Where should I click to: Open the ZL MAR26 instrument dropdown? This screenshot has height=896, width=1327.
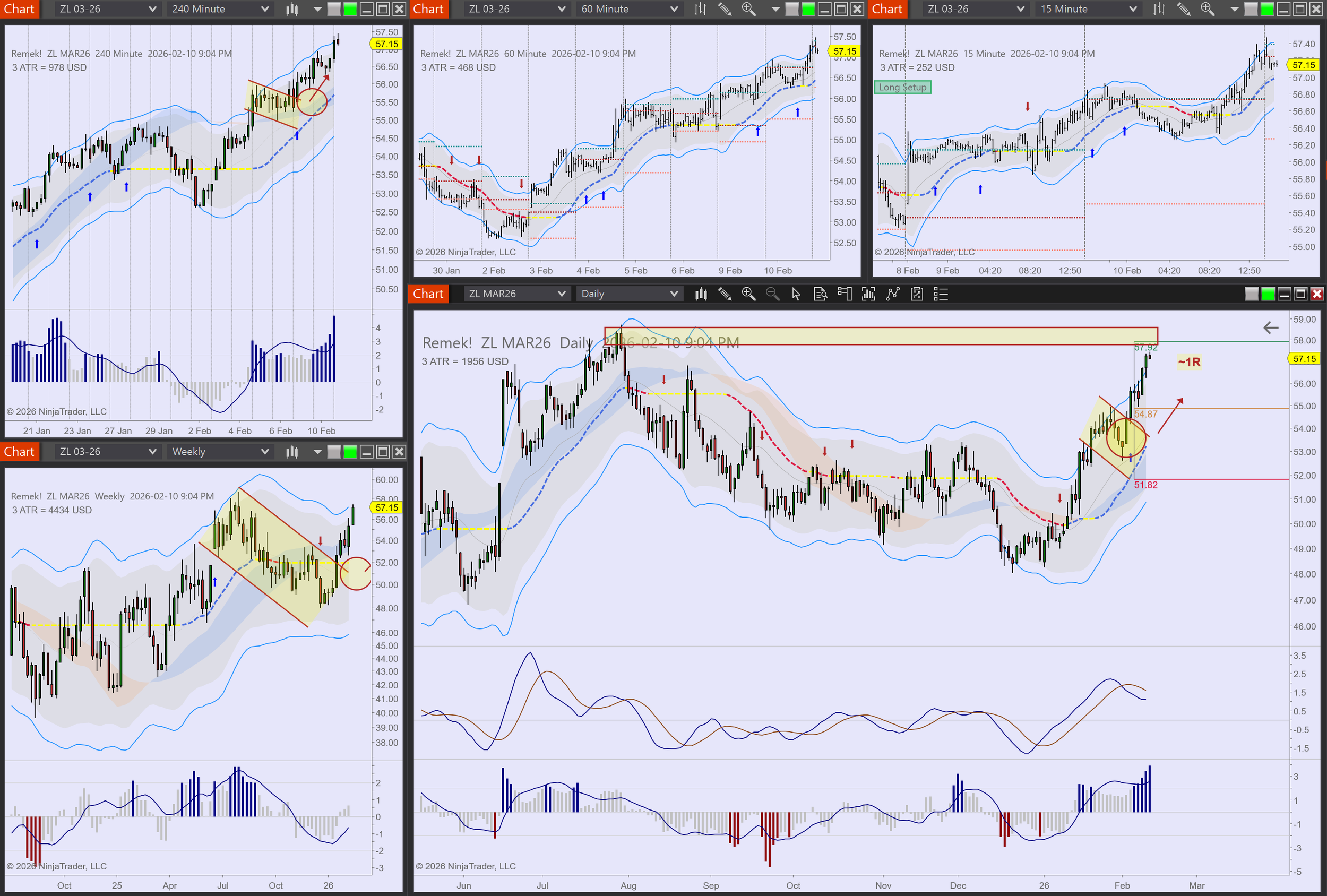click(x=516, y=294)
